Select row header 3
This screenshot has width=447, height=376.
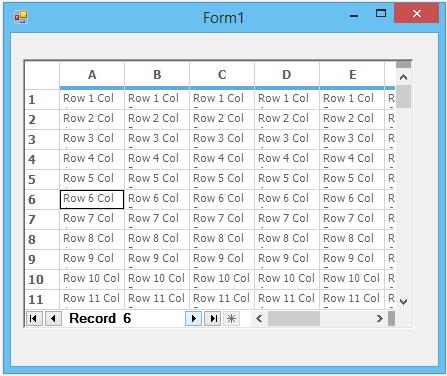(x=42, y=139)
